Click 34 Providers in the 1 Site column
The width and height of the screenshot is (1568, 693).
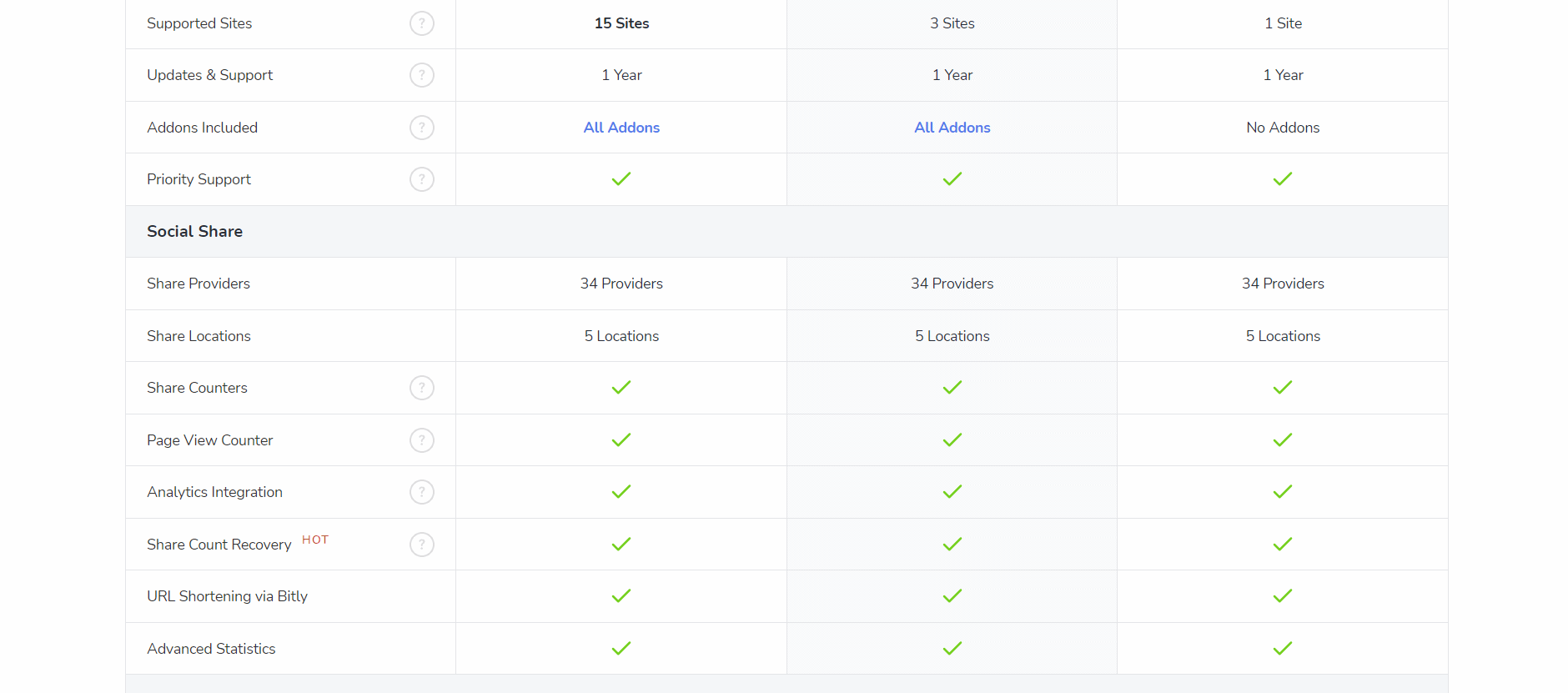(x=1283, y=284)
